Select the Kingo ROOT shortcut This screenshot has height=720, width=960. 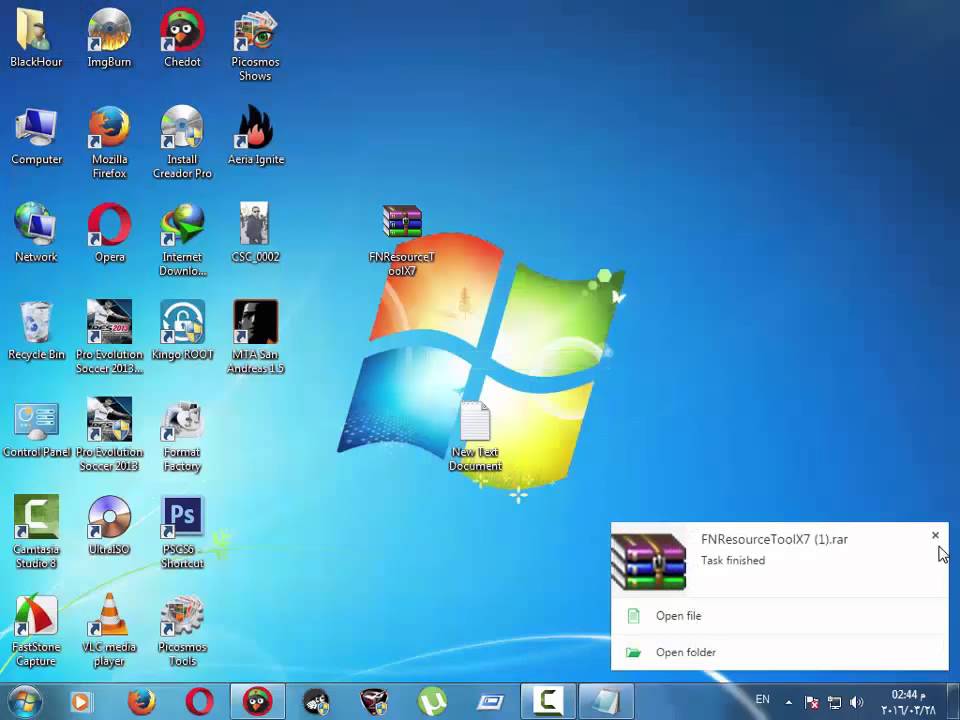[x=182, y=329]
